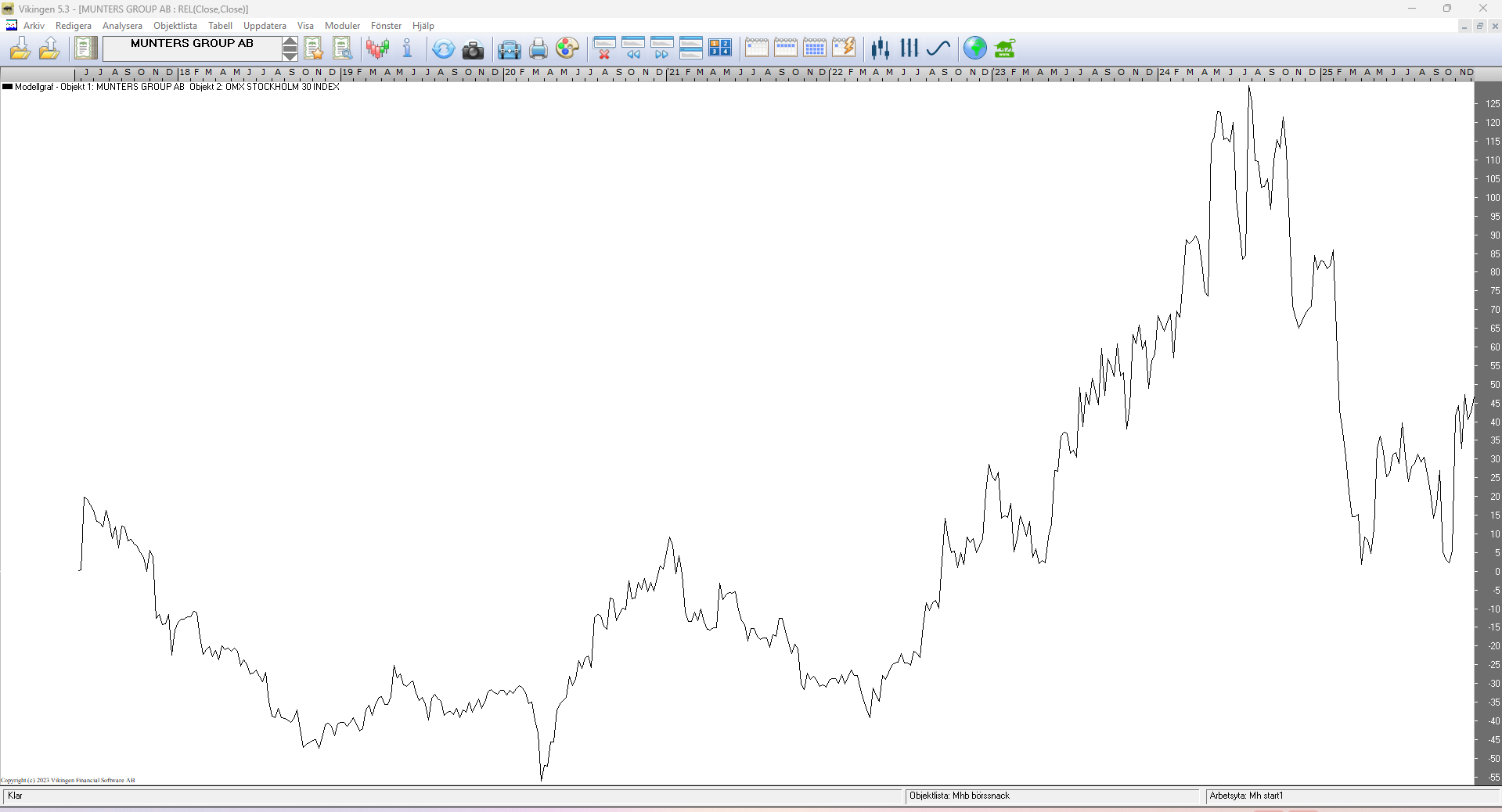Switch to the line chart icon
Viewport: 1502px width, 812px height.
pos(938,49)
